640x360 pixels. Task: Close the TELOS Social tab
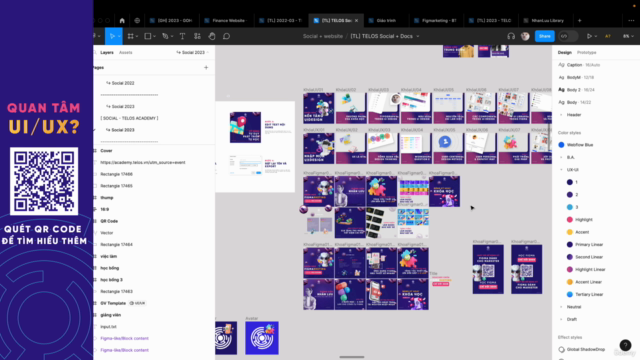coord(356,20)
